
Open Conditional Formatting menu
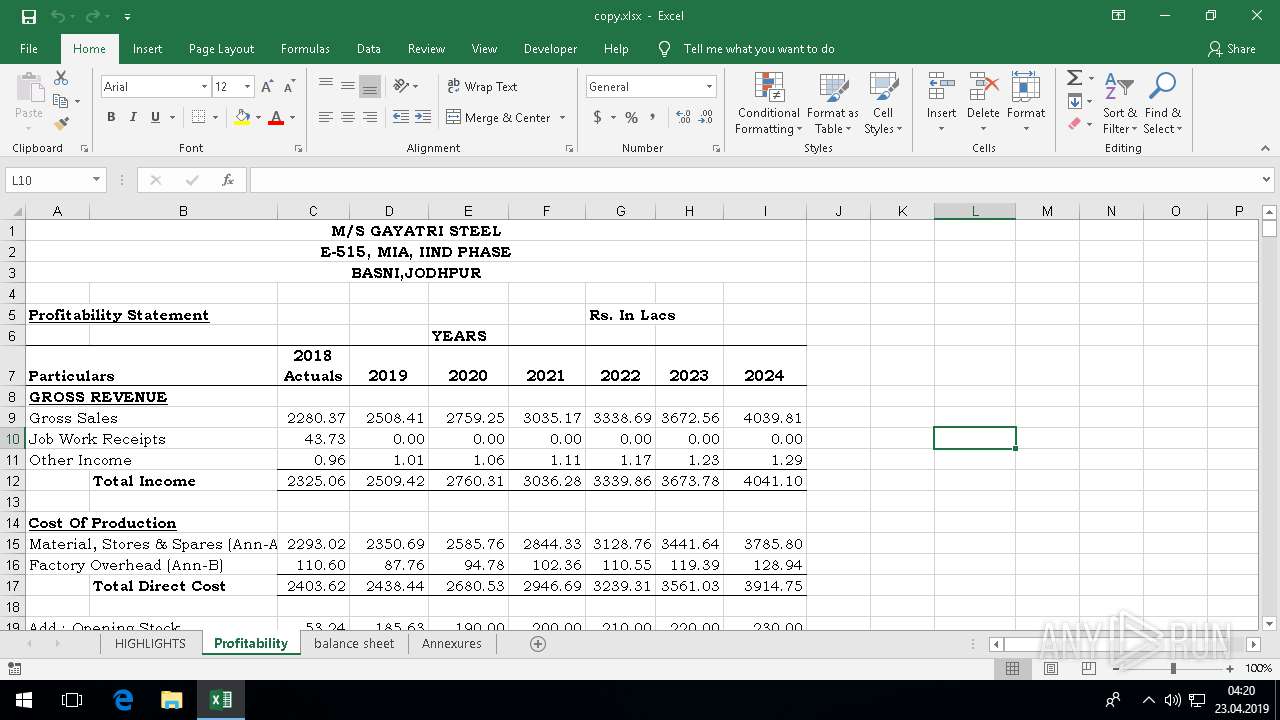[768, 103]
